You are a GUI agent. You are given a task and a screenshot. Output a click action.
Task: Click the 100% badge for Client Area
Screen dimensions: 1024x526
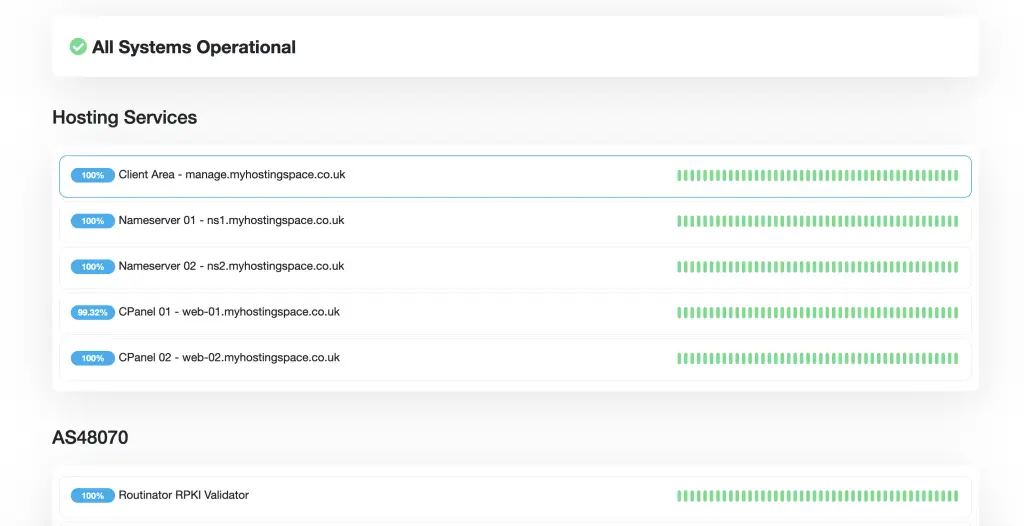click(x=93, y=175)
